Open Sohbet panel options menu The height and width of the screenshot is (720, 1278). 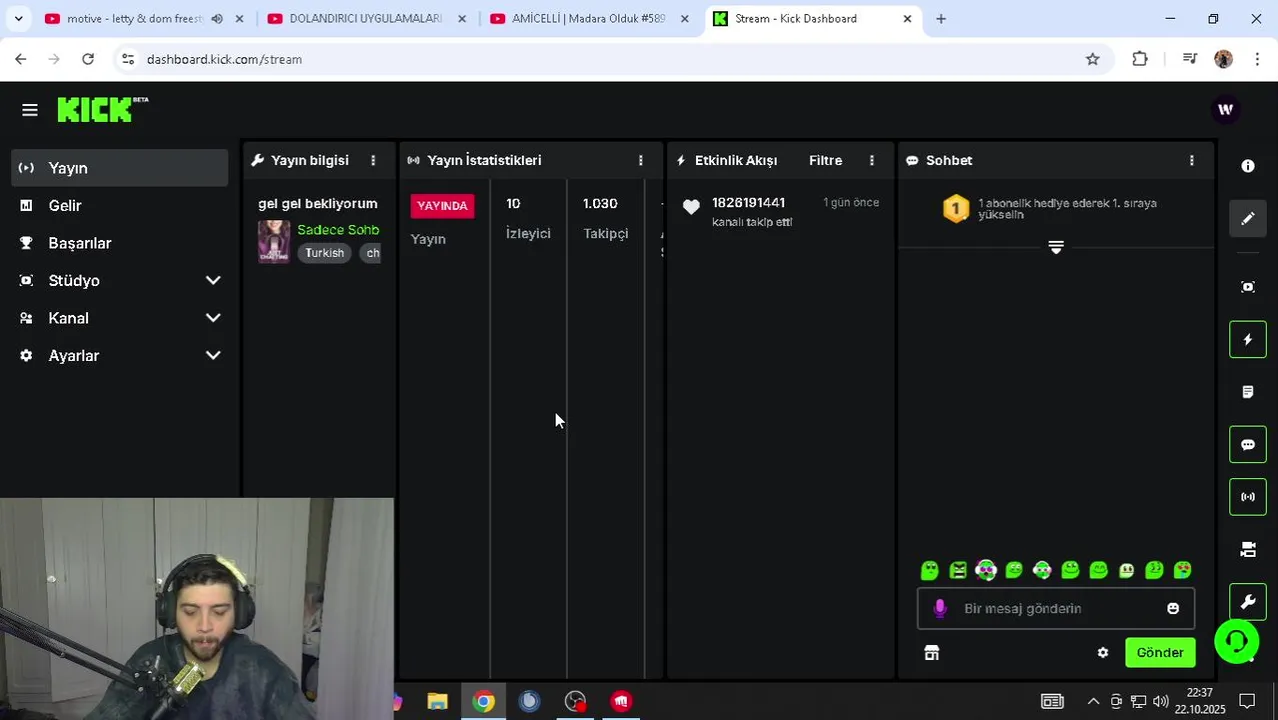[x=1191, y=160]
